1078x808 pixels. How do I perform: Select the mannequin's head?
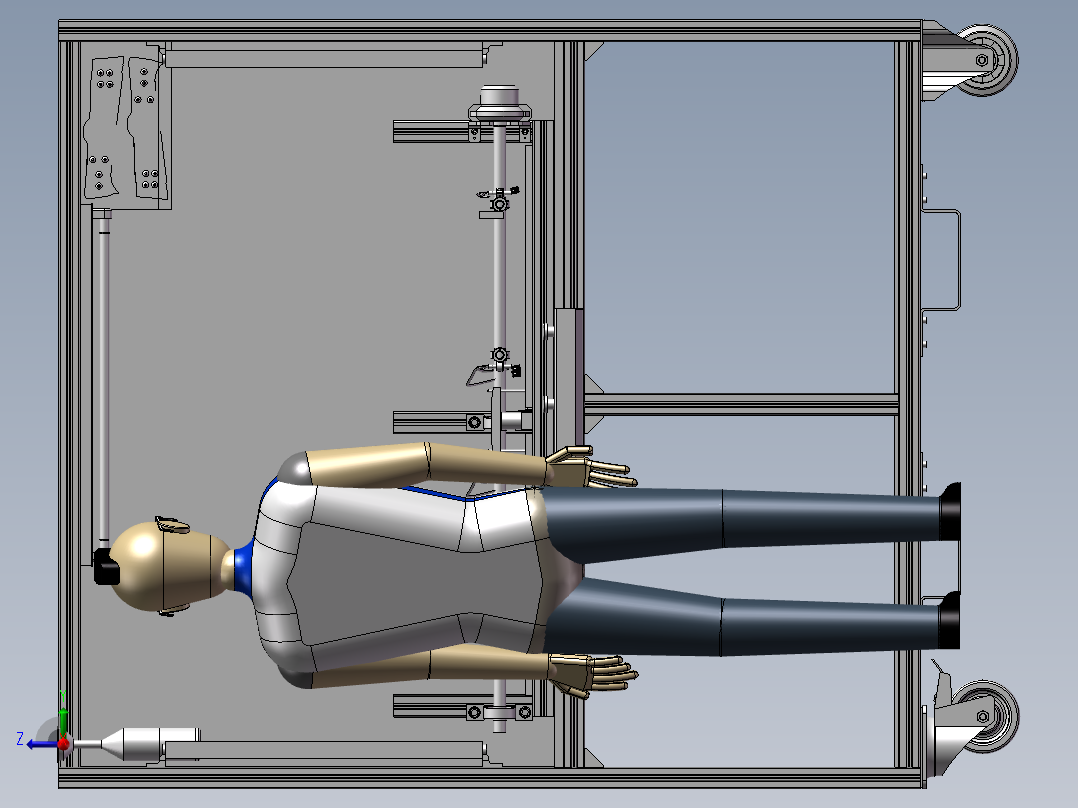click(x=168, y=565)
